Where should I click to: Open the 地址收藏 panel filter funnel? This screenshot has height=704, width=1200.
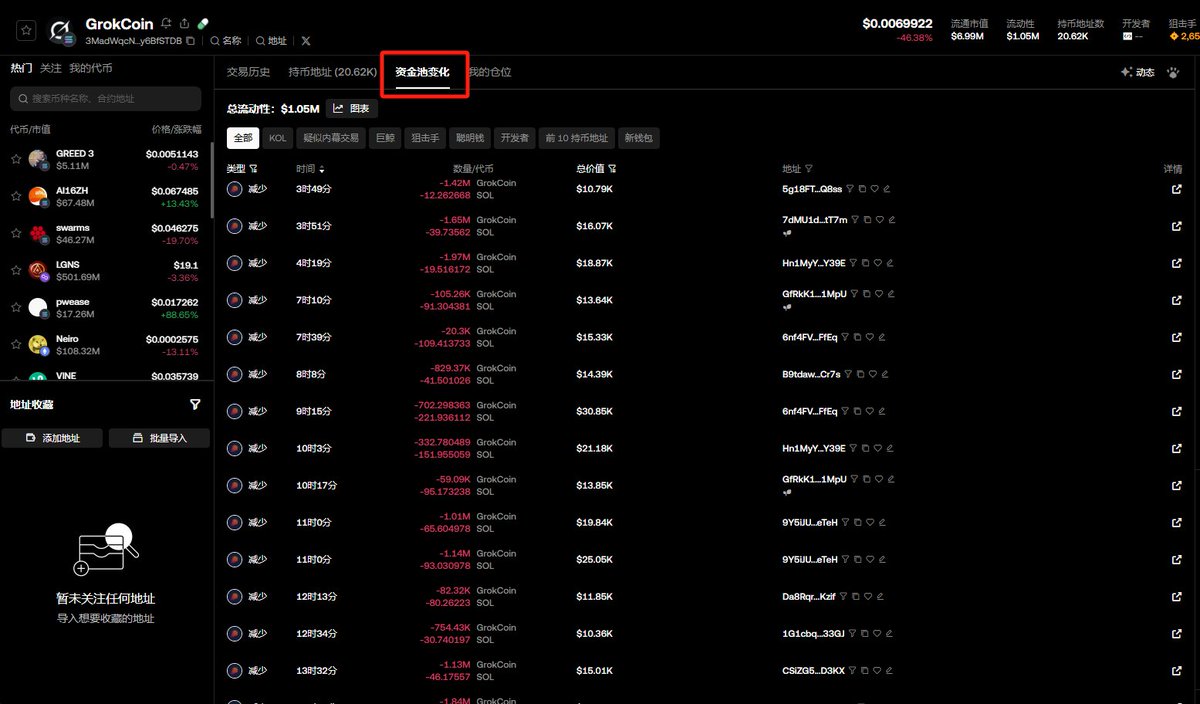pyautogui.click(x=195, y=404)
